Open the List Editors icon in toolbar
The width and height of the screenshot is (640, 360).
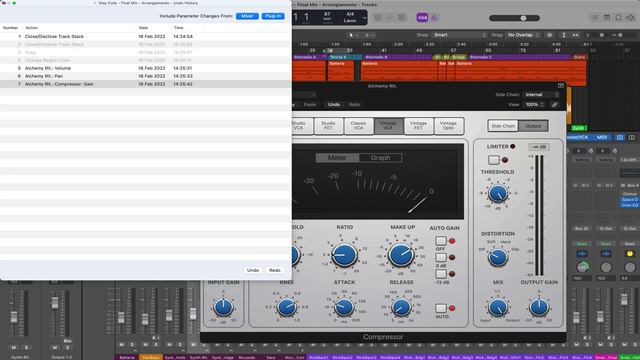[595, 18]
